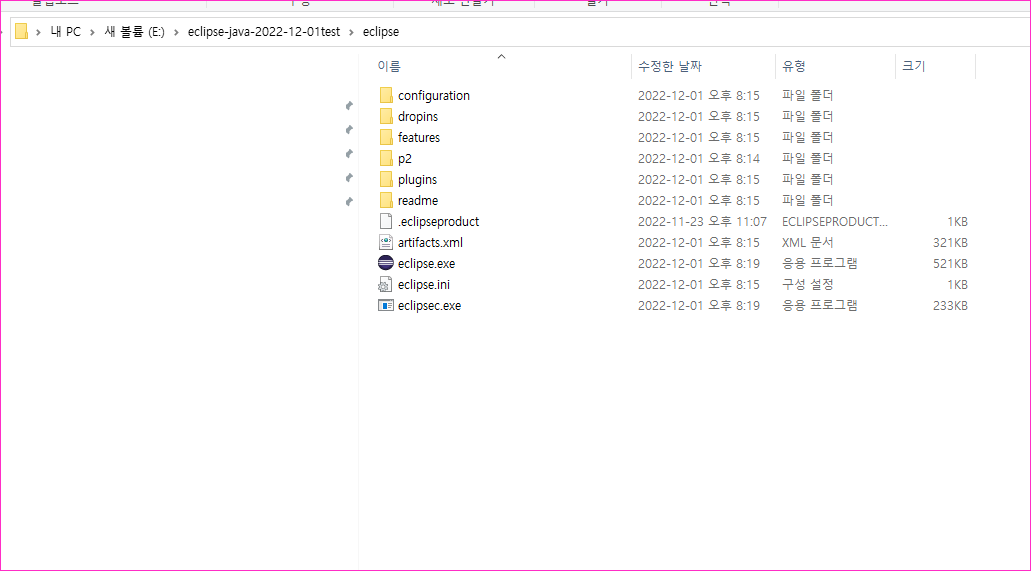Image resolution: width=1031 pixels, height=571 pixels.
Task: Select the .eclipseproduct file name
Action: 439,222
